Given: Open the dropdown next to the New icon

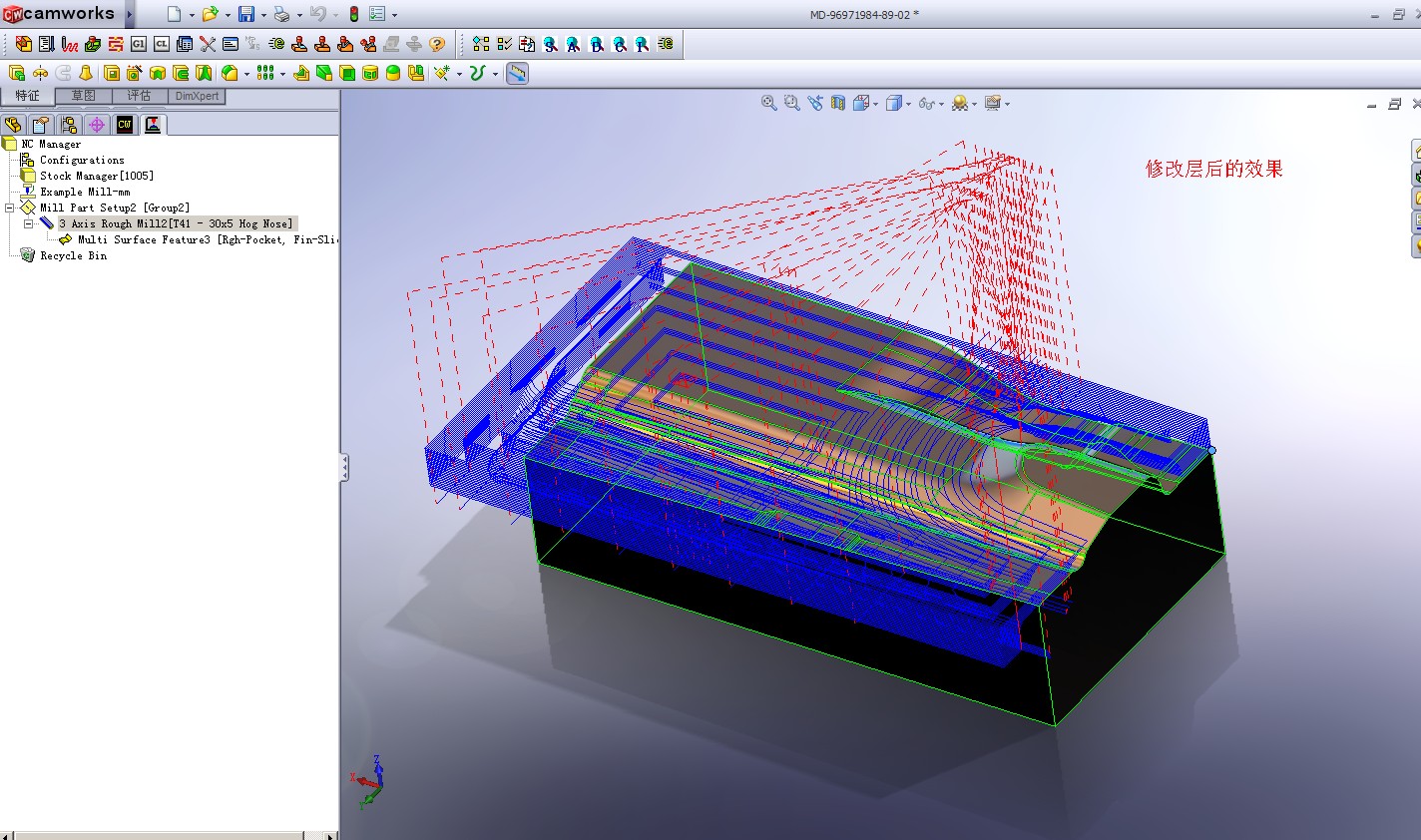Looking at the screenshot, I should [x=192, y=15].
